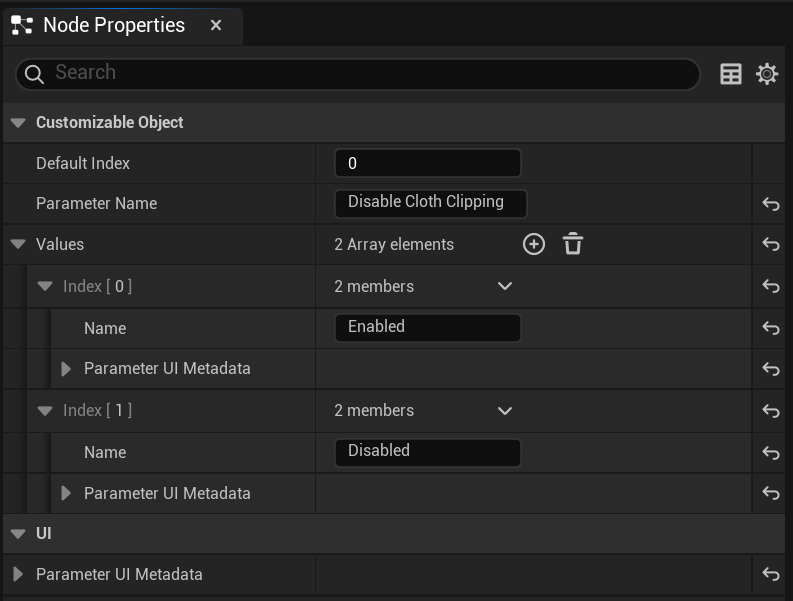Click the Default Index value field
The image size is (793, 601).
[428, 163]
